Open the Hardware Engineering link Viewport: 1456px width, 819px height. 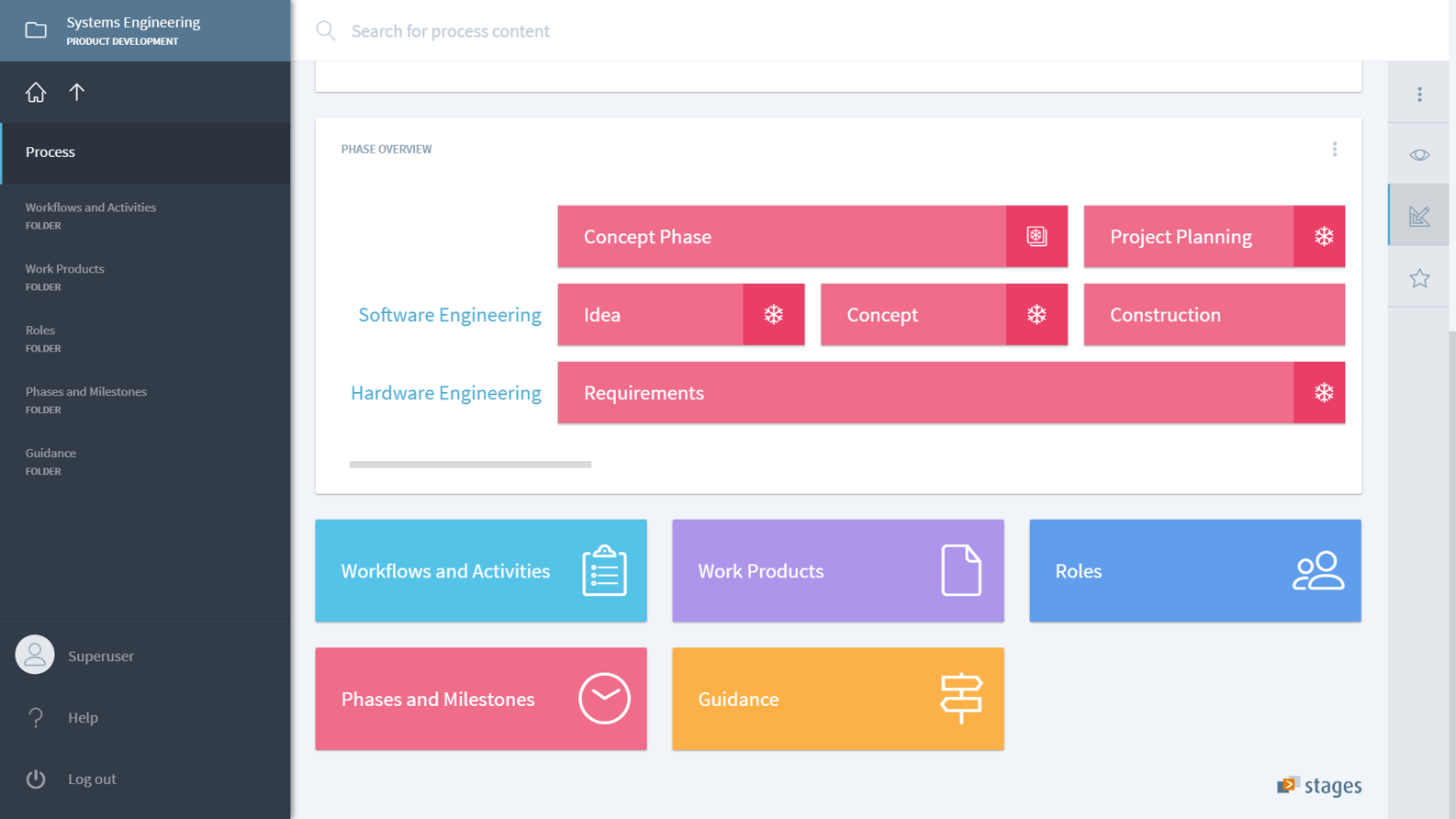coord(445,393)
